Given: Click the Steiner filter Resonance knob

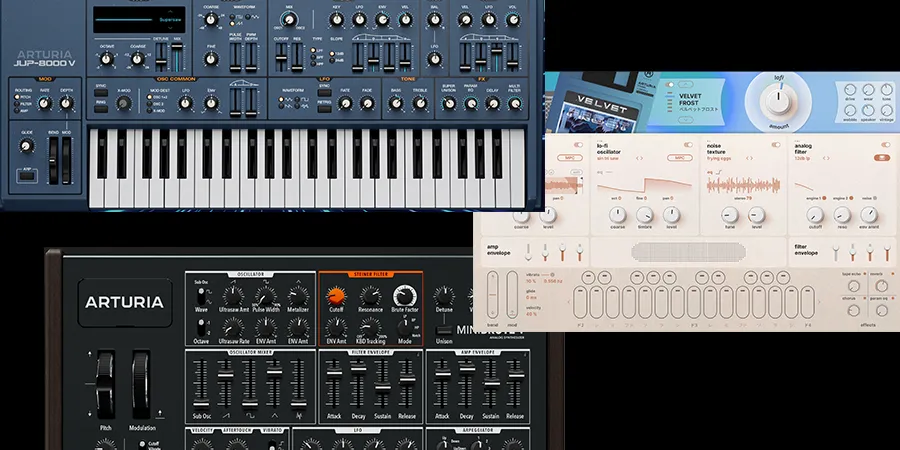Looking at the screenshot, I should (370, 296).
